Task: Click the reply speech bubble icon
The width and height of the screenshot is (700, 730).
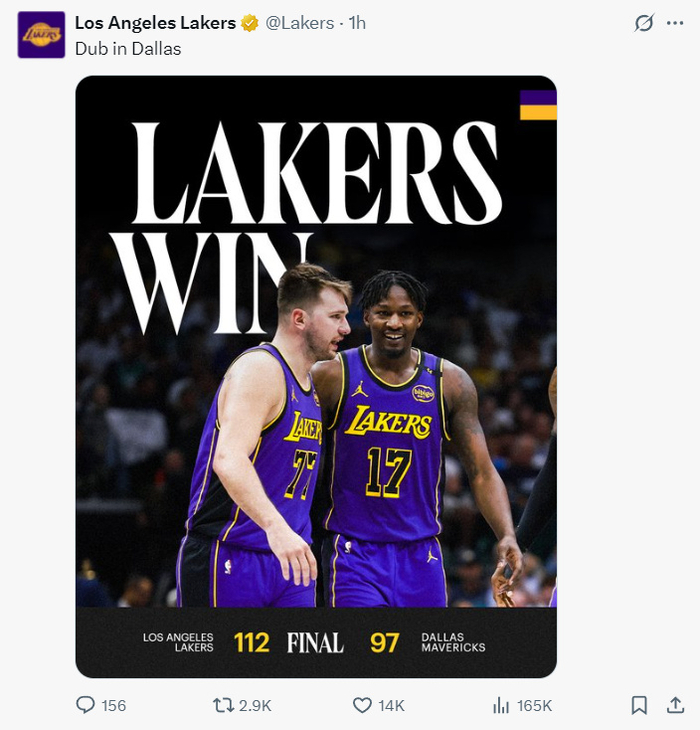Action: pos(86,705)
